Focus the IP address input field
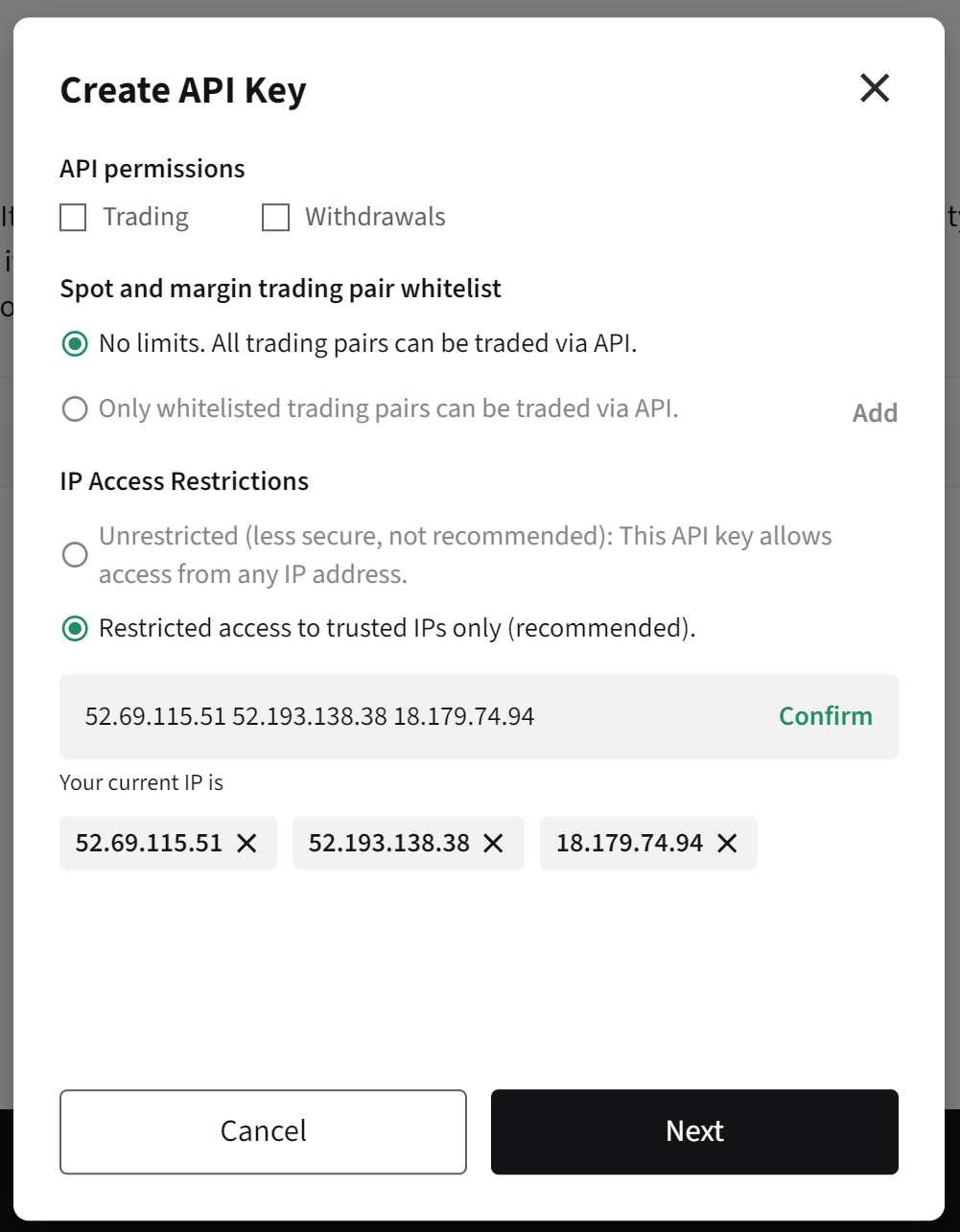The width and height of the screenshot is (960, 1232). click(x=384, y=716)
